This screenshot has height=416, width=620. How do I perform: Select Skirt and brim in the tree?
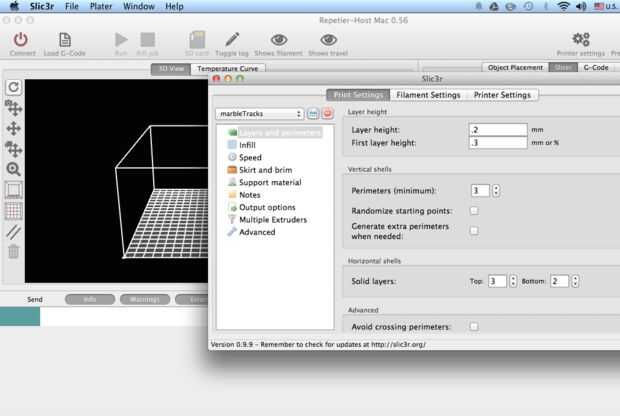coord(260,170)
